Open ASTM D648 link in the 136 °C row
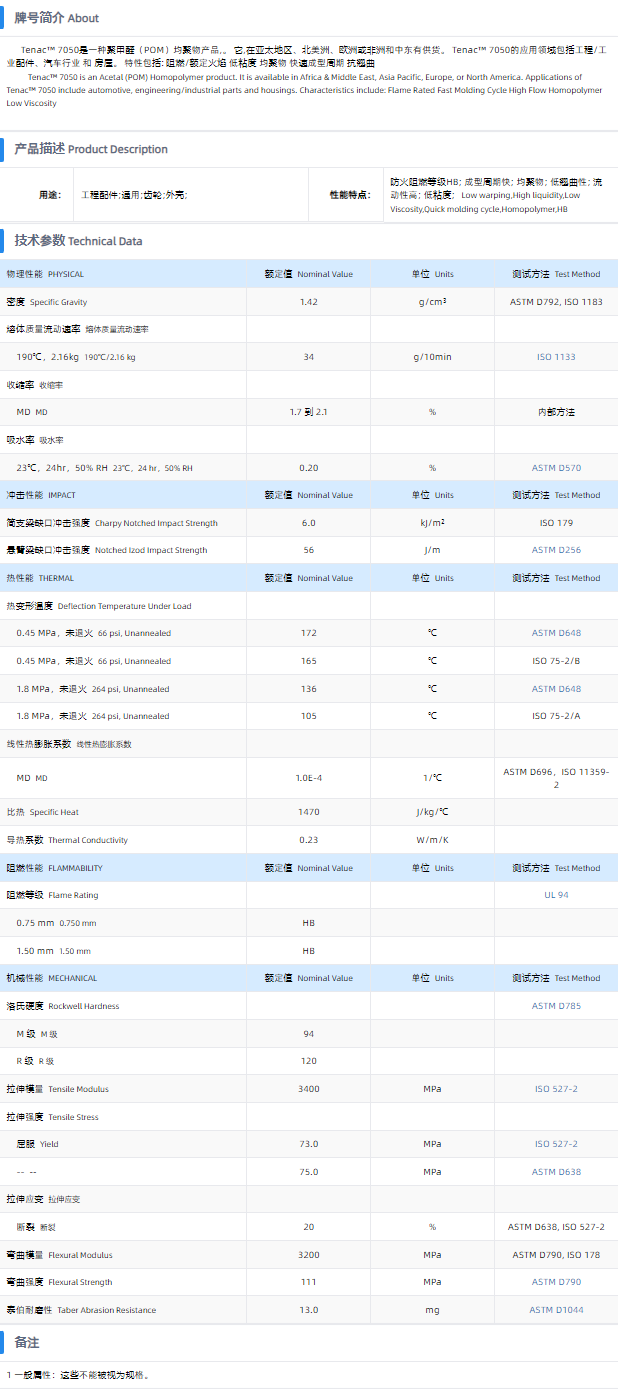Viewport: 618px width, 1389px height. (x=556, y=688)
